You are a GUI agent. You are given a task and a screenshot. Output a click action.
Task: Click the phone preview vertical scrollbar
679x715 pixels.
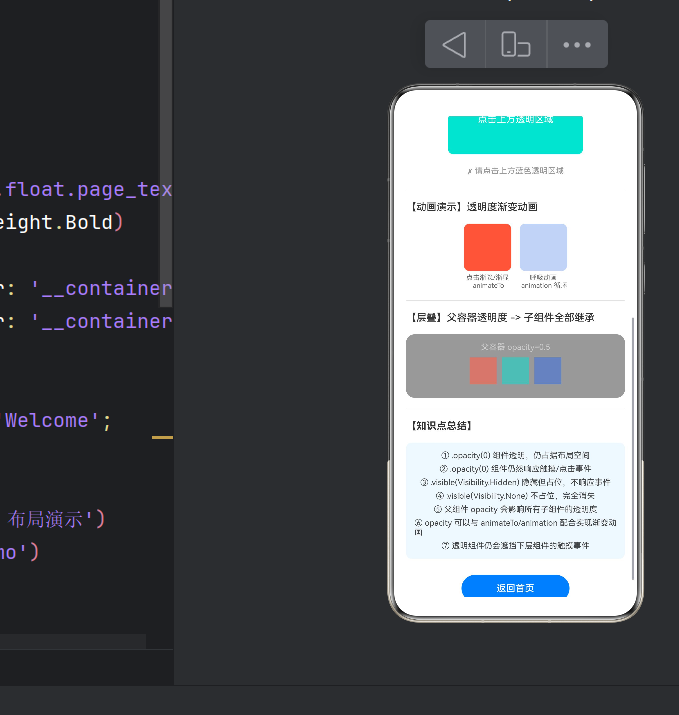(x=633, y=449)
